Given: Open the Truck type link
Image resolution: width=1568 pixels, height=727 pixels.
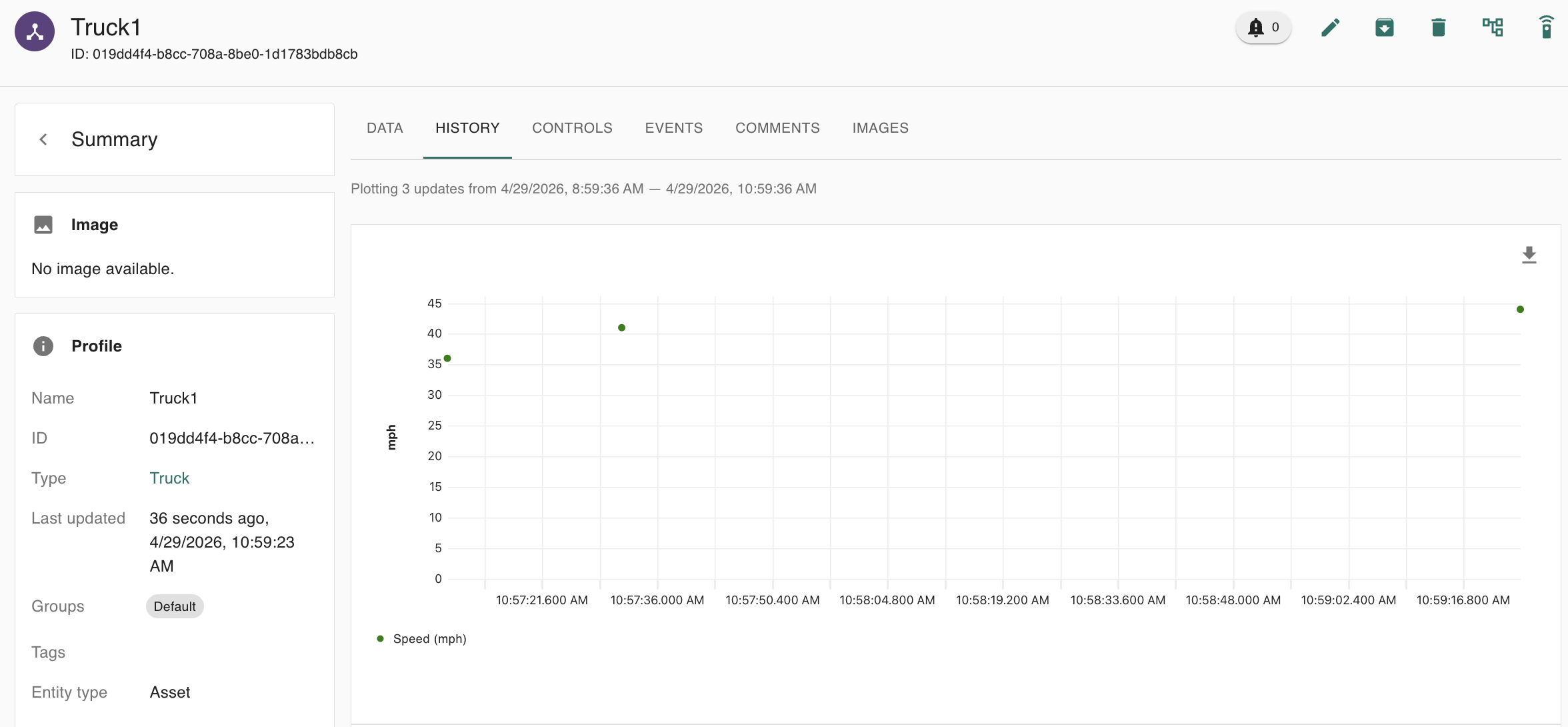Looking at the screenshot, I should [x=169, y=478].
